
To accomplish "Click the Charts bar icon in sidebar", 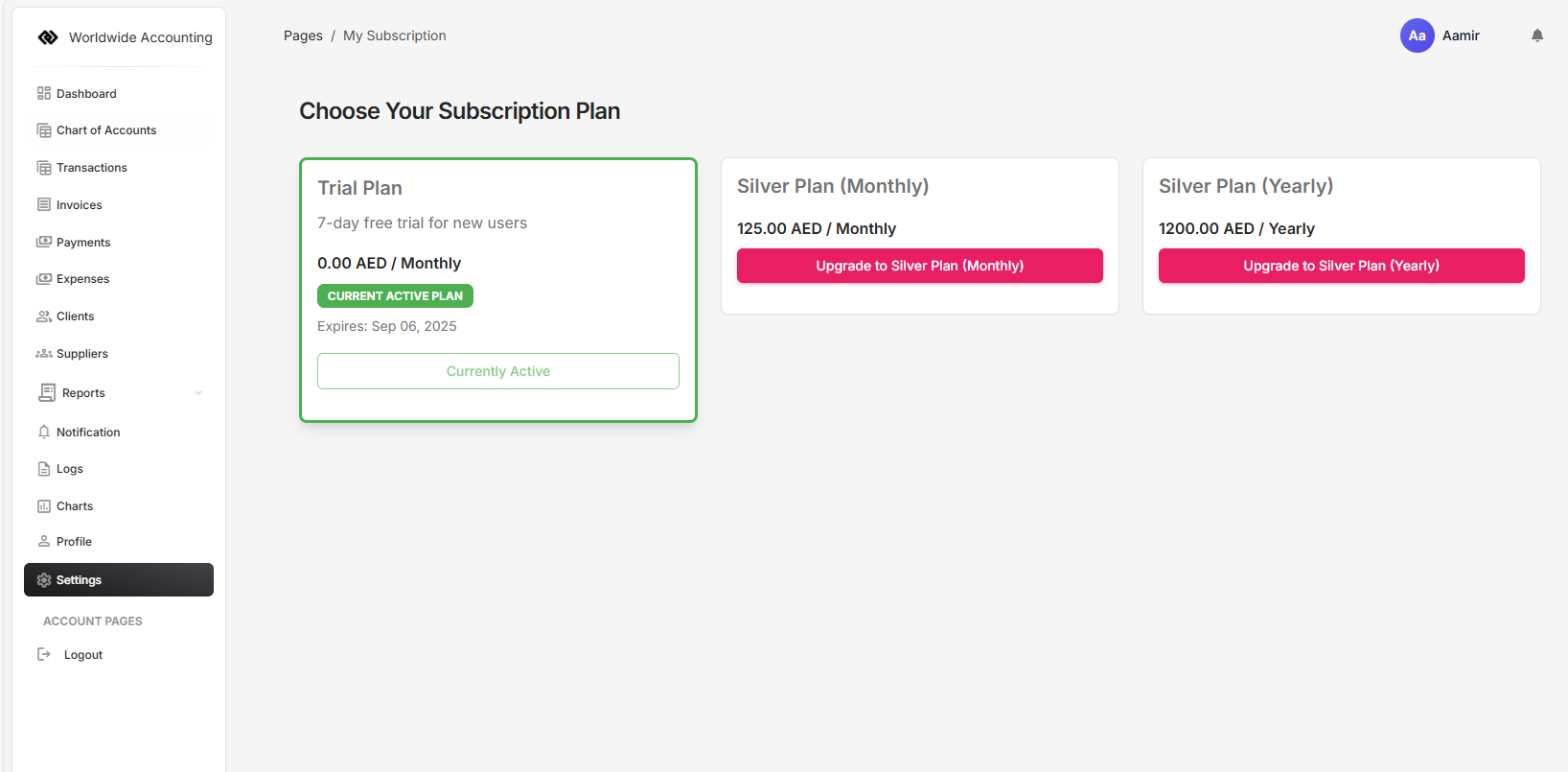I will pos(44,506).
